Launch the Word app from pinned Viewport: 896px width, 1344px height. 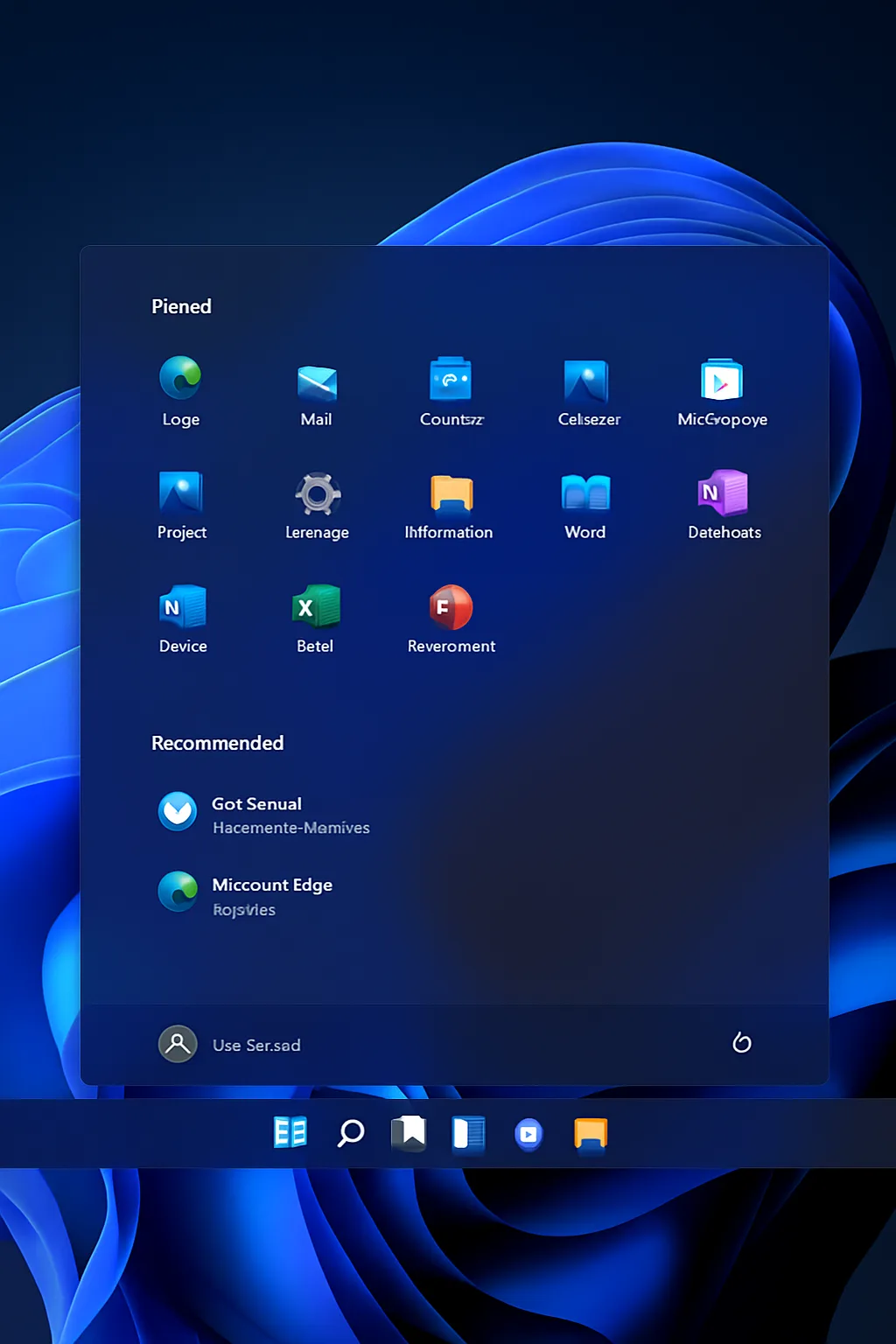click(x=584, y=496)
